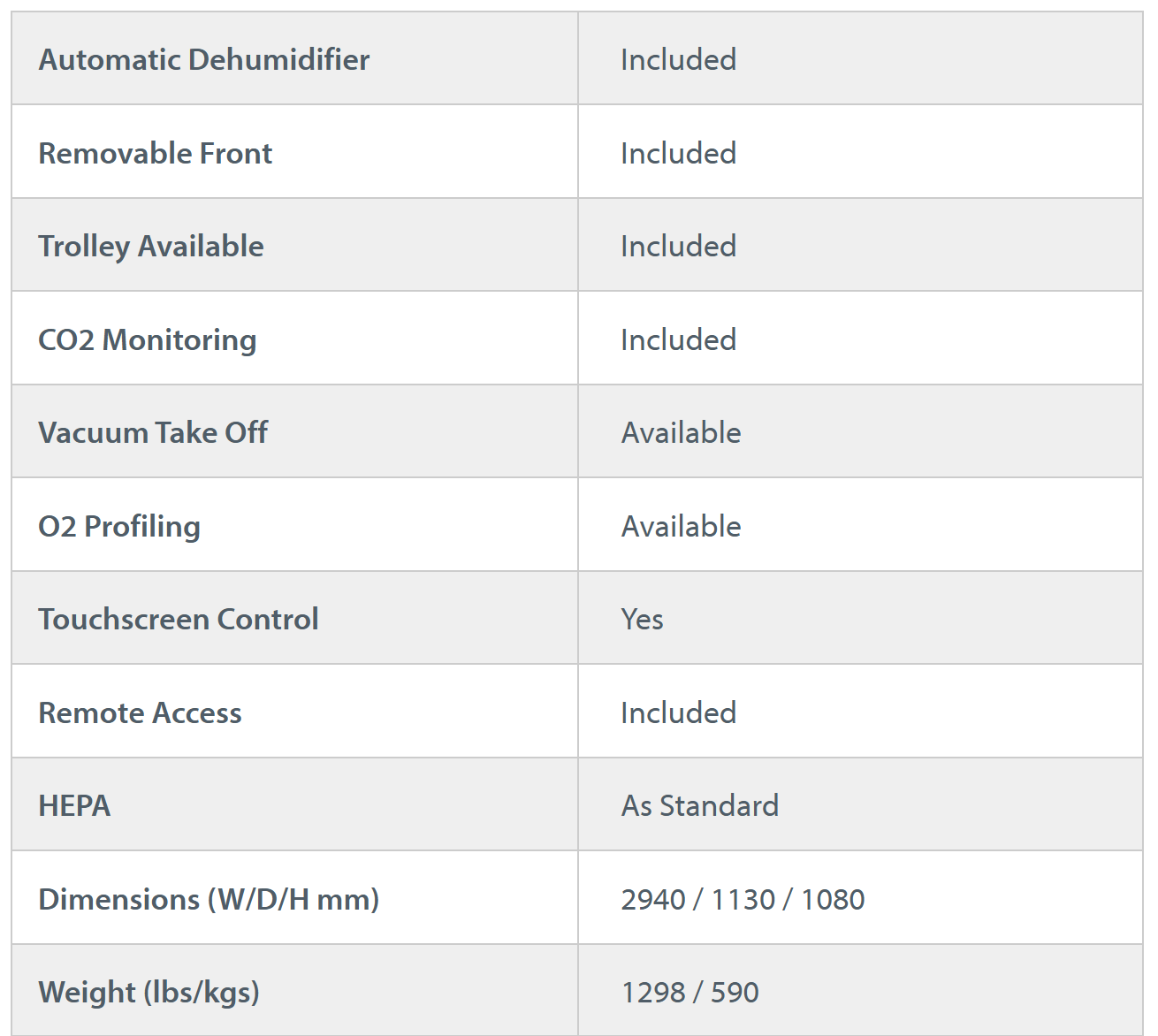The height and width of the screenshot is (1036, 1158).
Task: Click Available value next to Vacuum Take Off
Action: click(681, 432)
